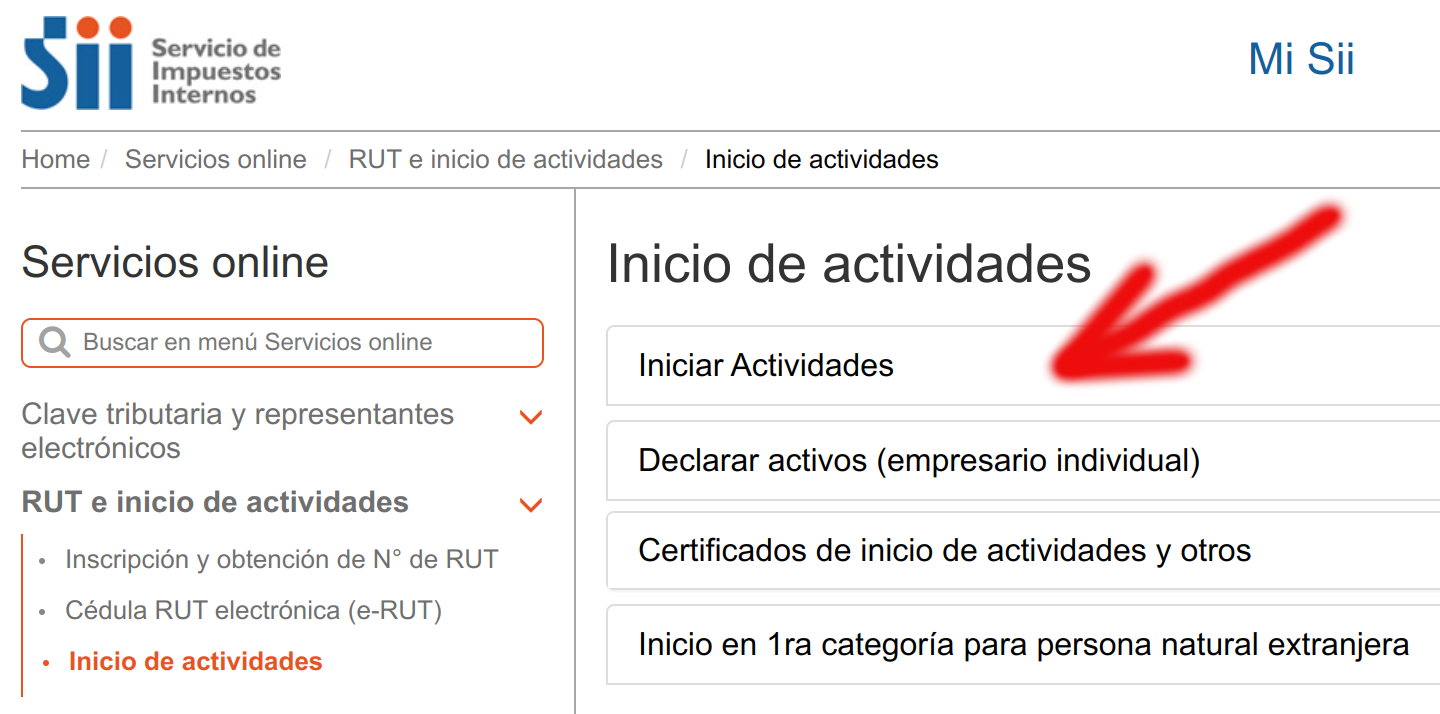The width and height of the screenshot is (1440, 714).
Task: Click the magnifying glass search icon
Action: tap(55, 343)
